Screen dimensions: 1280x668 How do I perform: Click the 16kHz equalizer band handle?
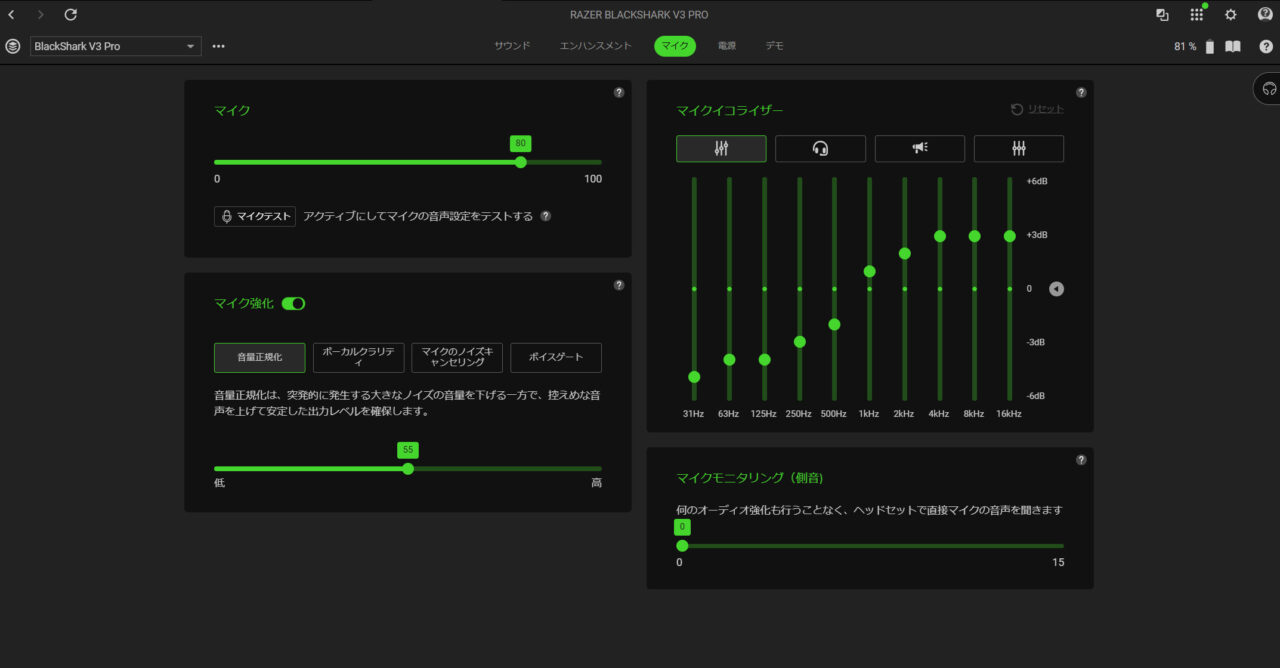pyautogui.click(x=1009, y=236)
